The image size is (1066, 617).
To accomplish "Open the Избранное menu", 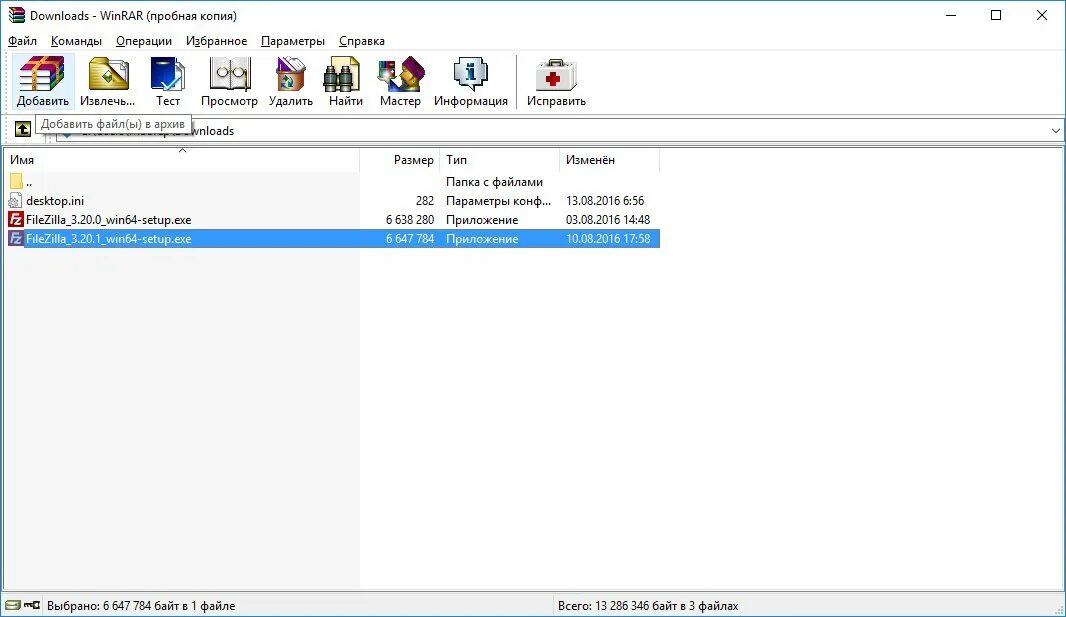I will [217, 41].
